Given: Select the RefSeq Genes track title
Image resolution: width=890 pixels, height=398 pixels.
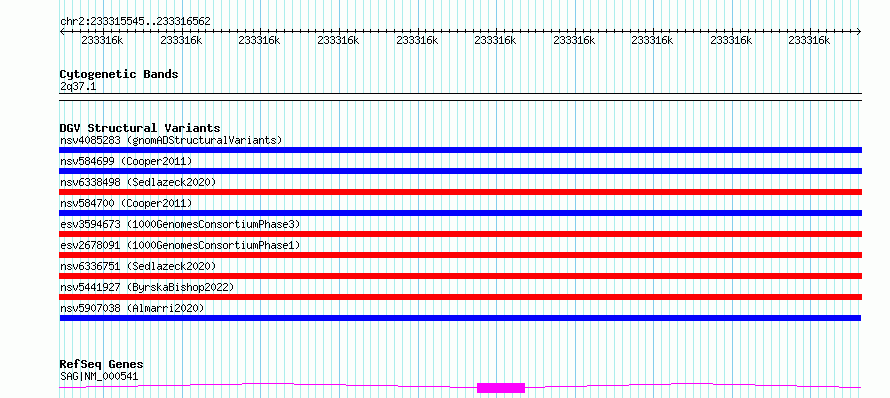Looking at the screenshot, I should pyautogui.click(x=102, y=365).
